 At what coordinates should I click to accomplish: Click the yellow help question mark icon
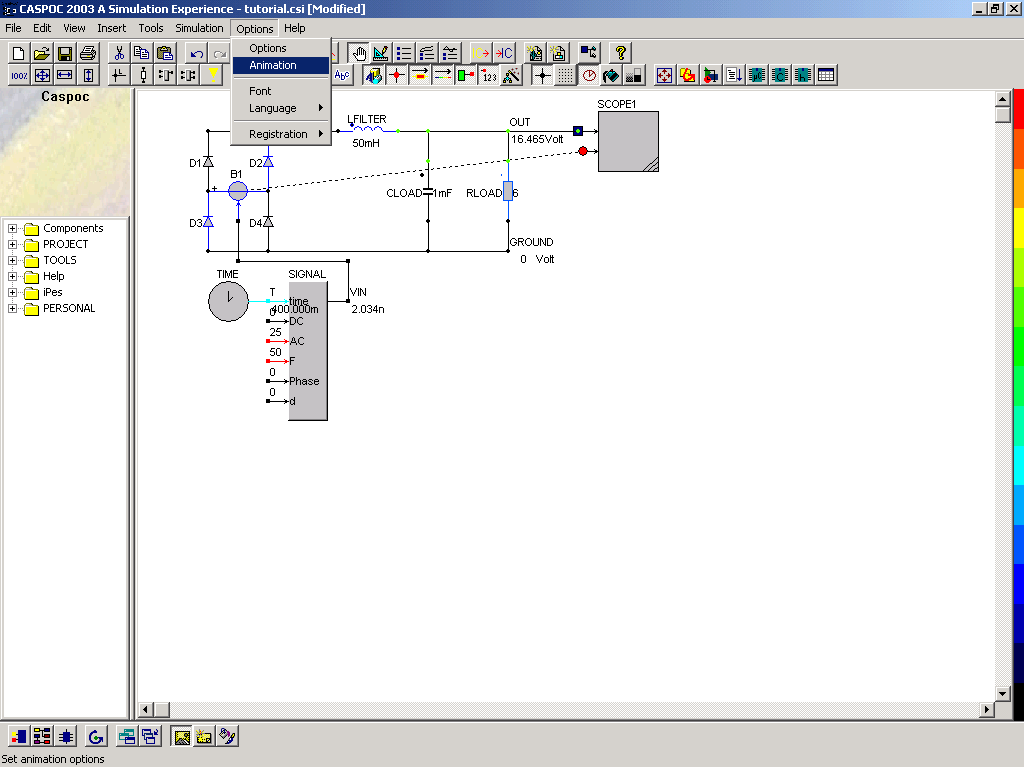[x=620, y=53]
